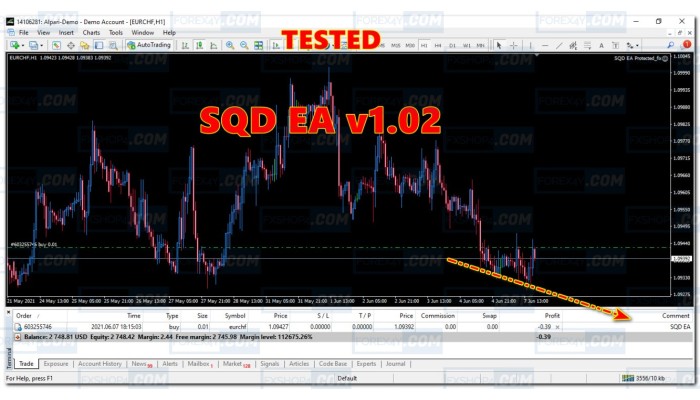Zoom out on the chart
700x400 pixels.
(244, 45)
